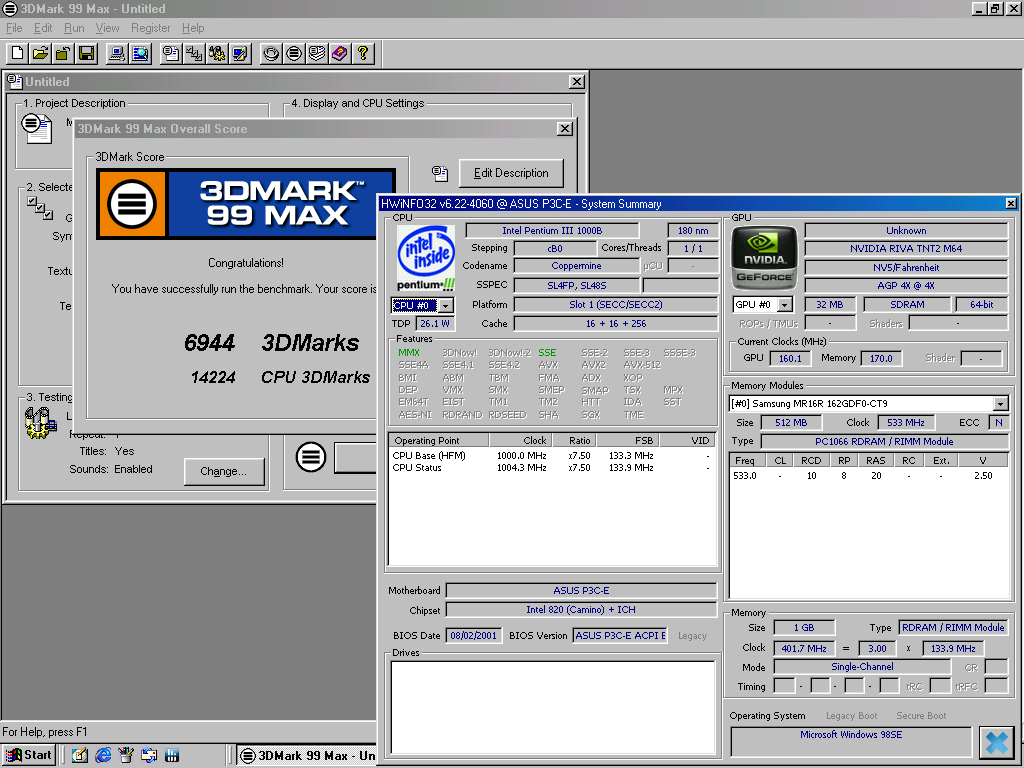Switch to 3DMark 99 Max taskbar button

[x=306, y=756]
